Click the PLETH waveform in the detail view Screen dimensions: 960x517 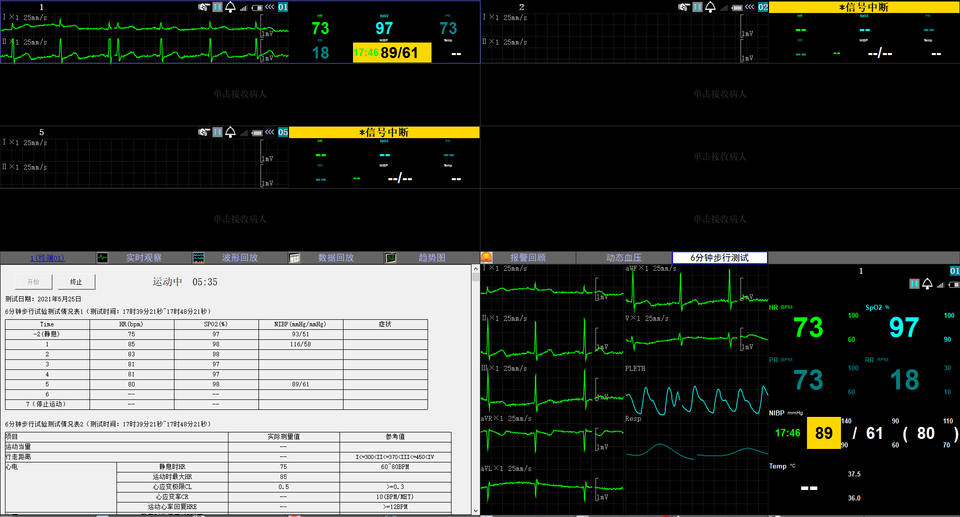pyautogui.click(x=697, y=399)
